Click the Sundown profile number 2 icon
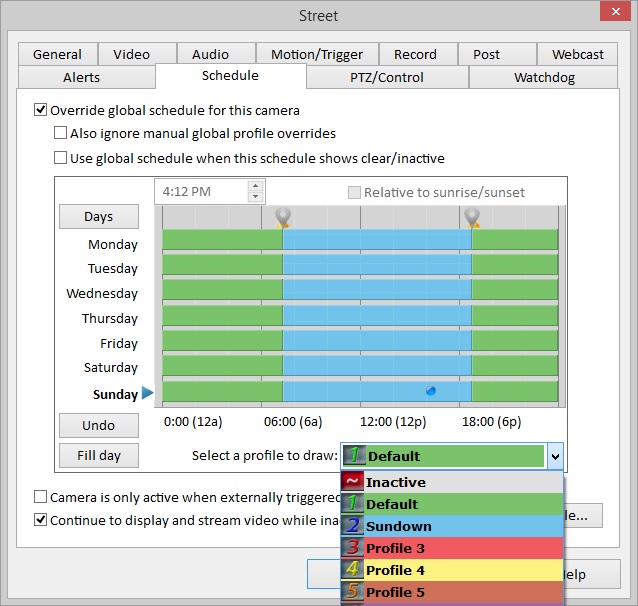Viewport: 638px width, 606px height. coord(352,526)
